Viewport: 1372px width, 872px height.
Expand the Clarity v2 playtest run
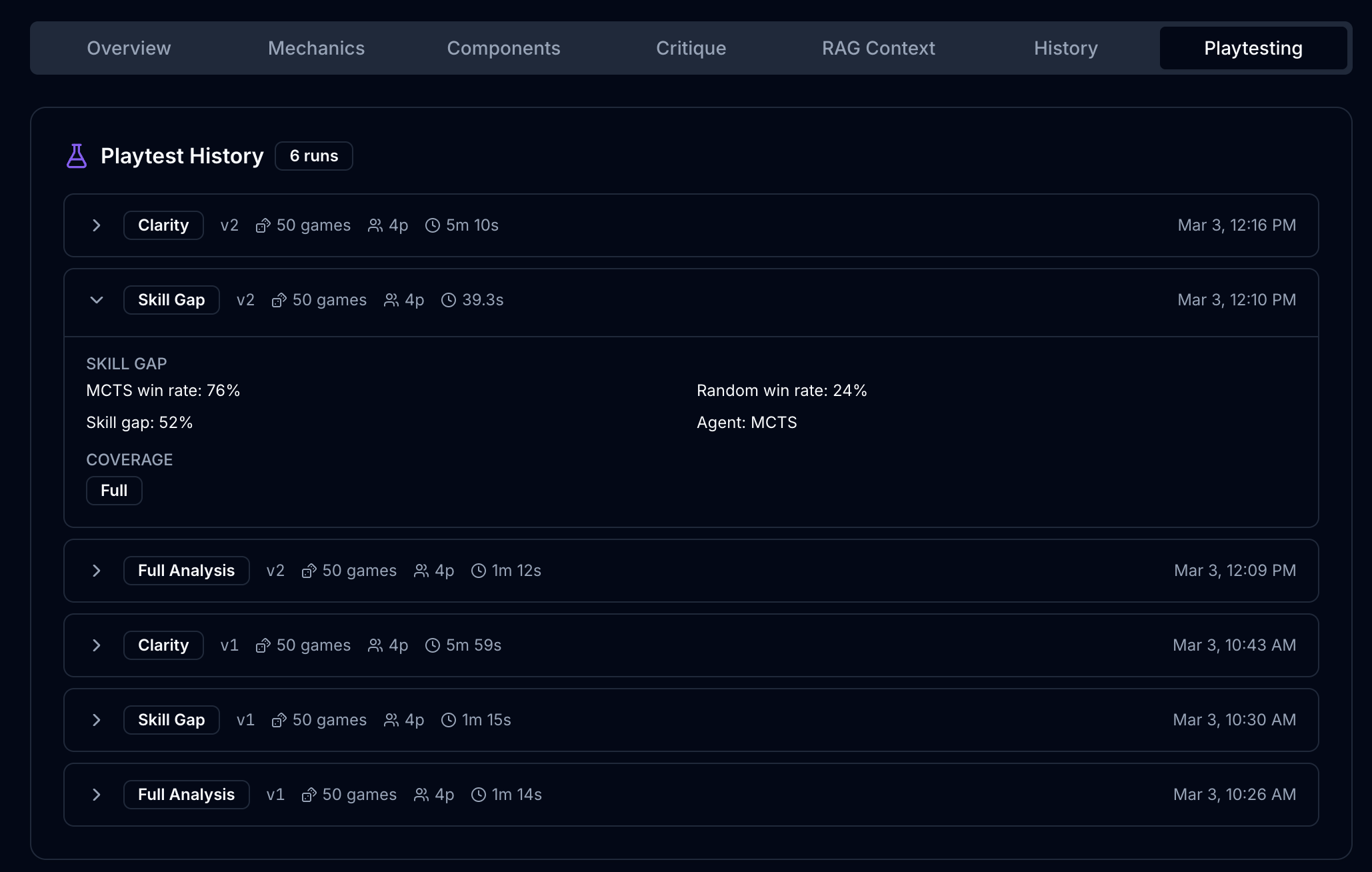tap(96, 225)
